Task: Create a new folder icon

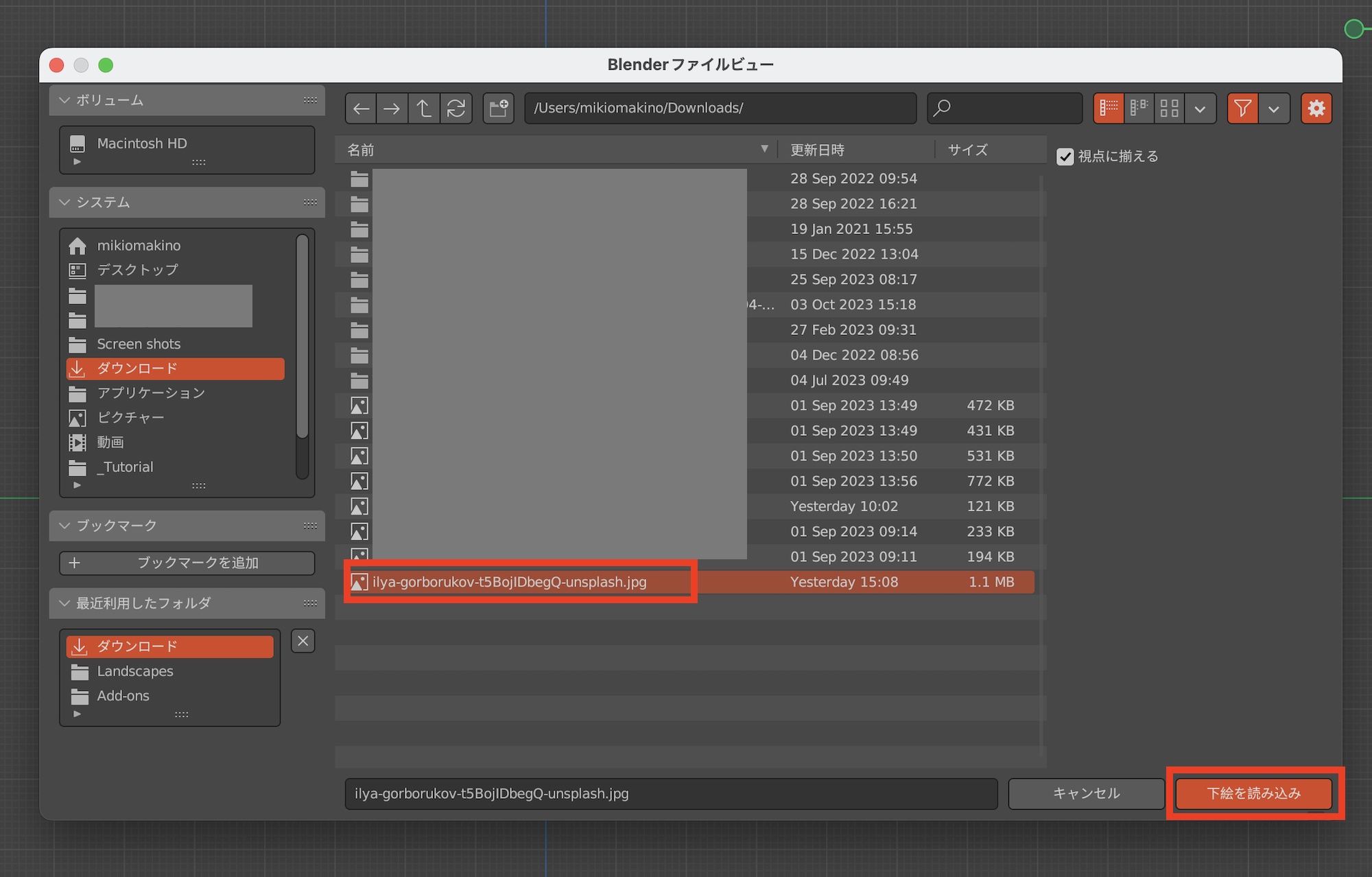Action: [x=499, y=108]
